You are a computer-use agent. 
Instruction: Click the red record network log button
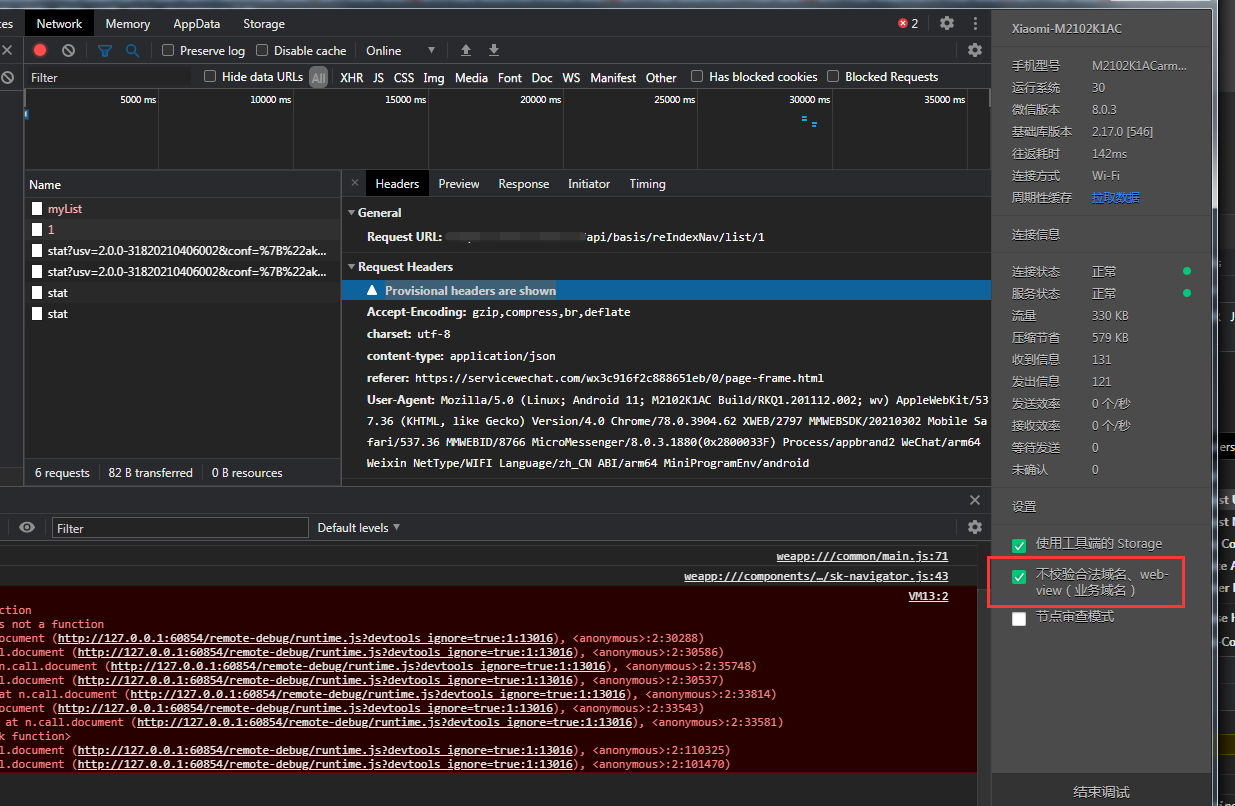pos(40,50)
